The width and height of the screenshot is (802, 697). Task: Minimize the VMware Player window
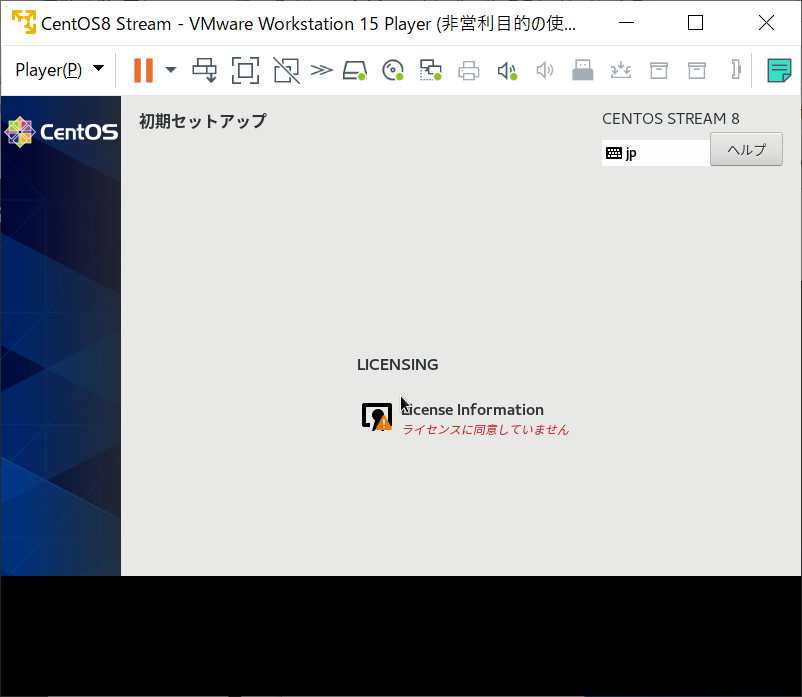tap(626, 23)
